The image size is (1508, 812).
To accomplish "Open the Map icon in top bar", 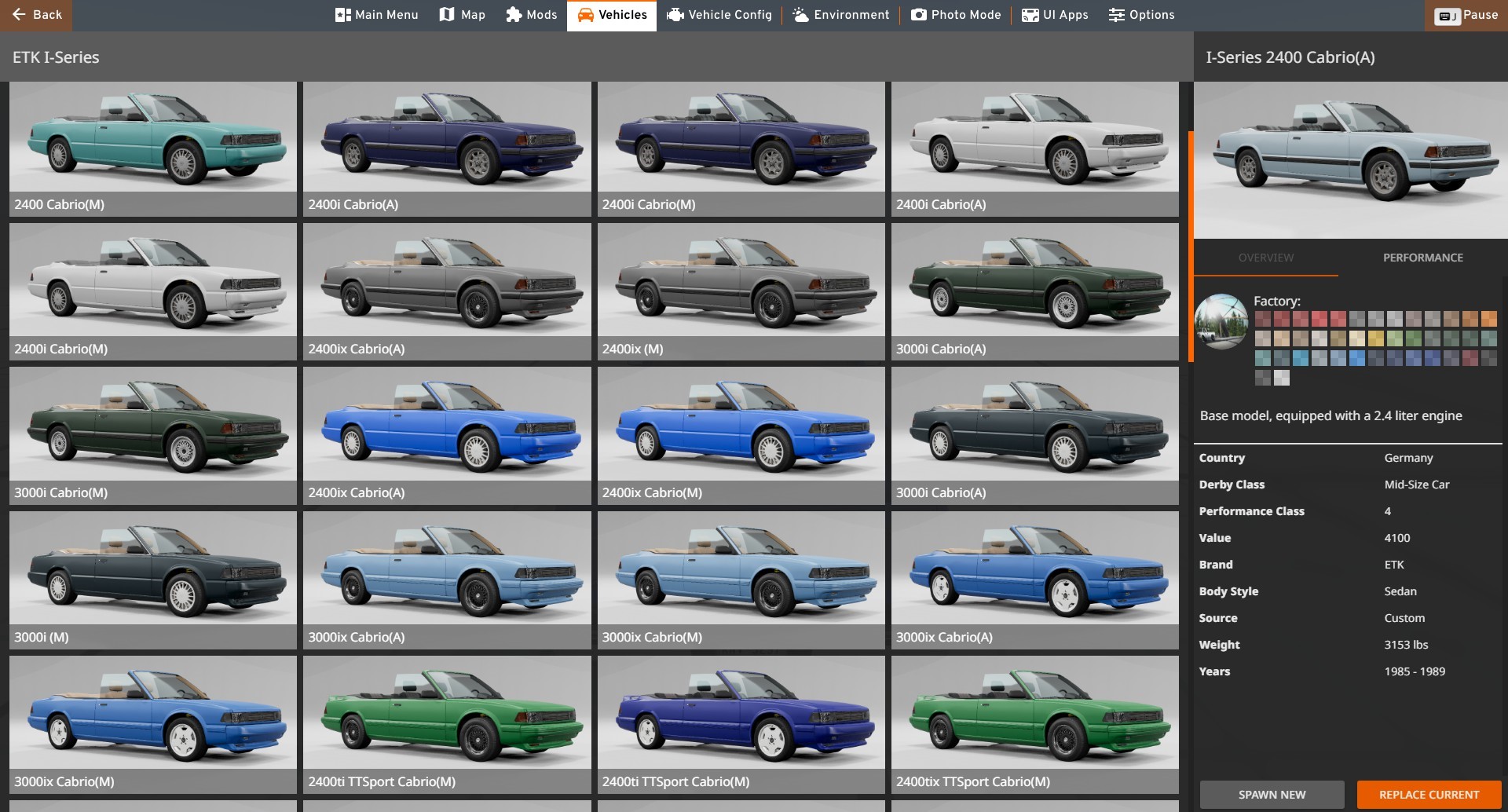I will pyautogui.click(x=462, y=15).
